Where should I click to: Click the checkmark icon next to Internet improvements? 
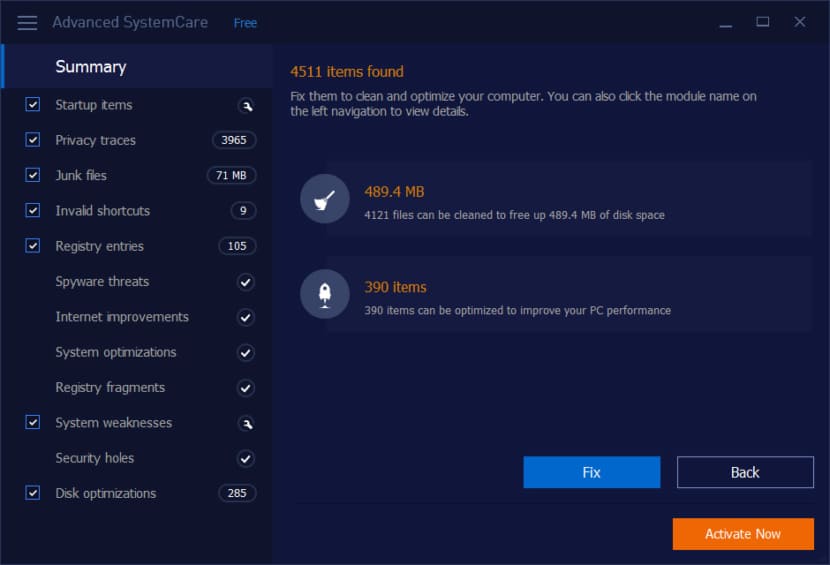tap(246, 317)
